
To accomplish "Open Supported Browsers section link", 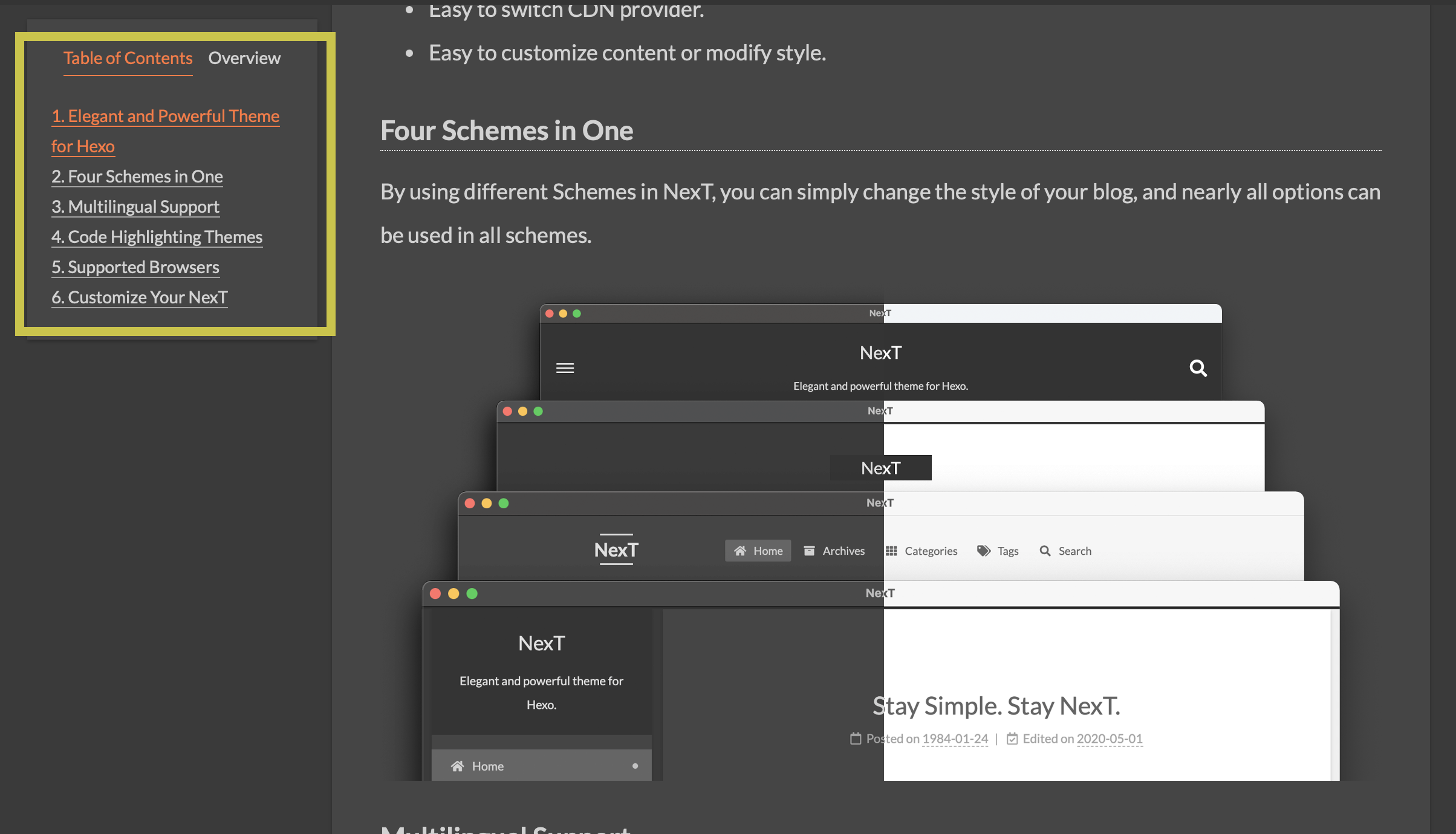I will click(135, 267).
